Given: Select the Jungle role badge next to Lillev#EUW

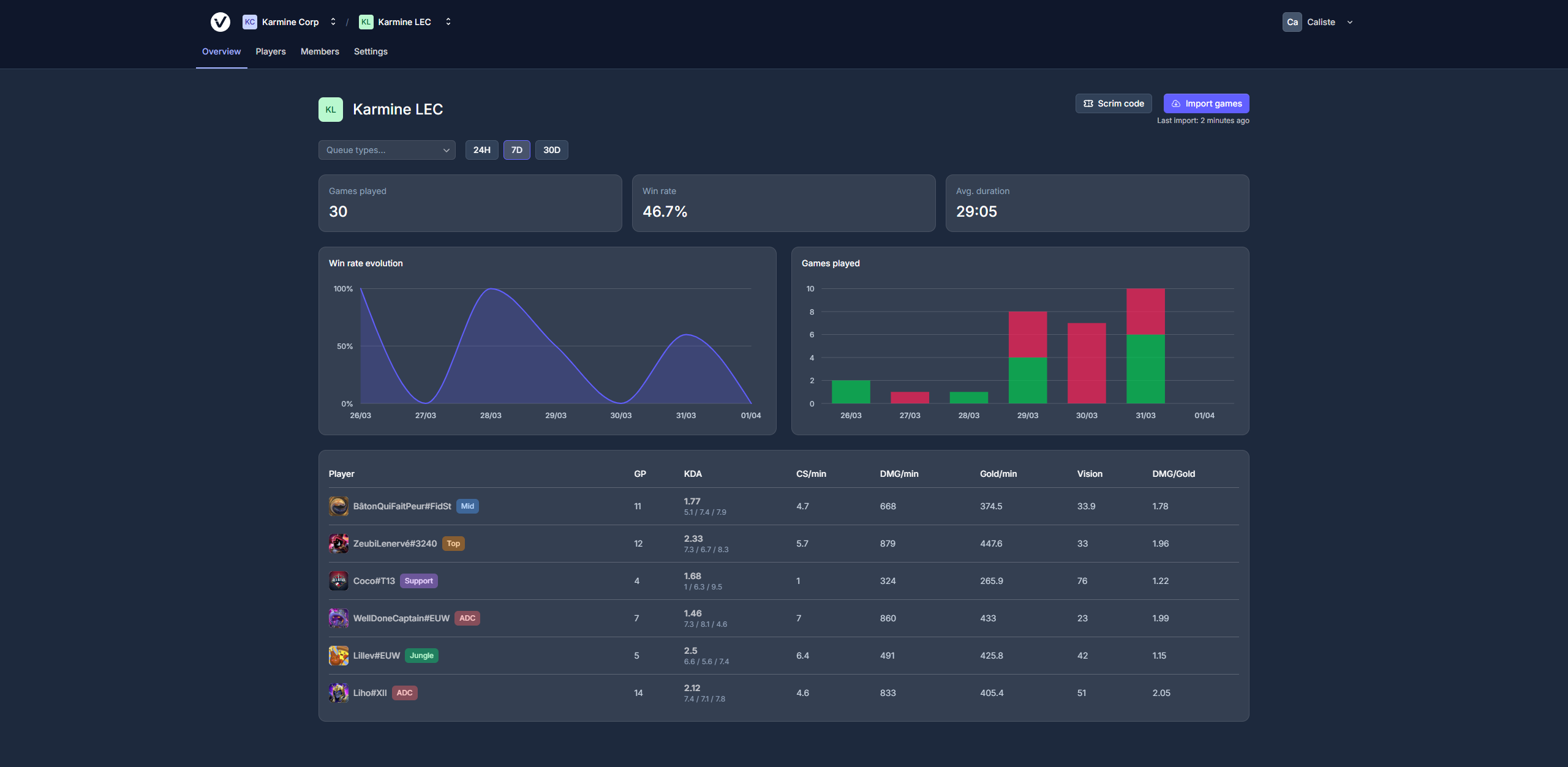Looking at the screenshot, I should pyautogui.click(x=421, y=655).
